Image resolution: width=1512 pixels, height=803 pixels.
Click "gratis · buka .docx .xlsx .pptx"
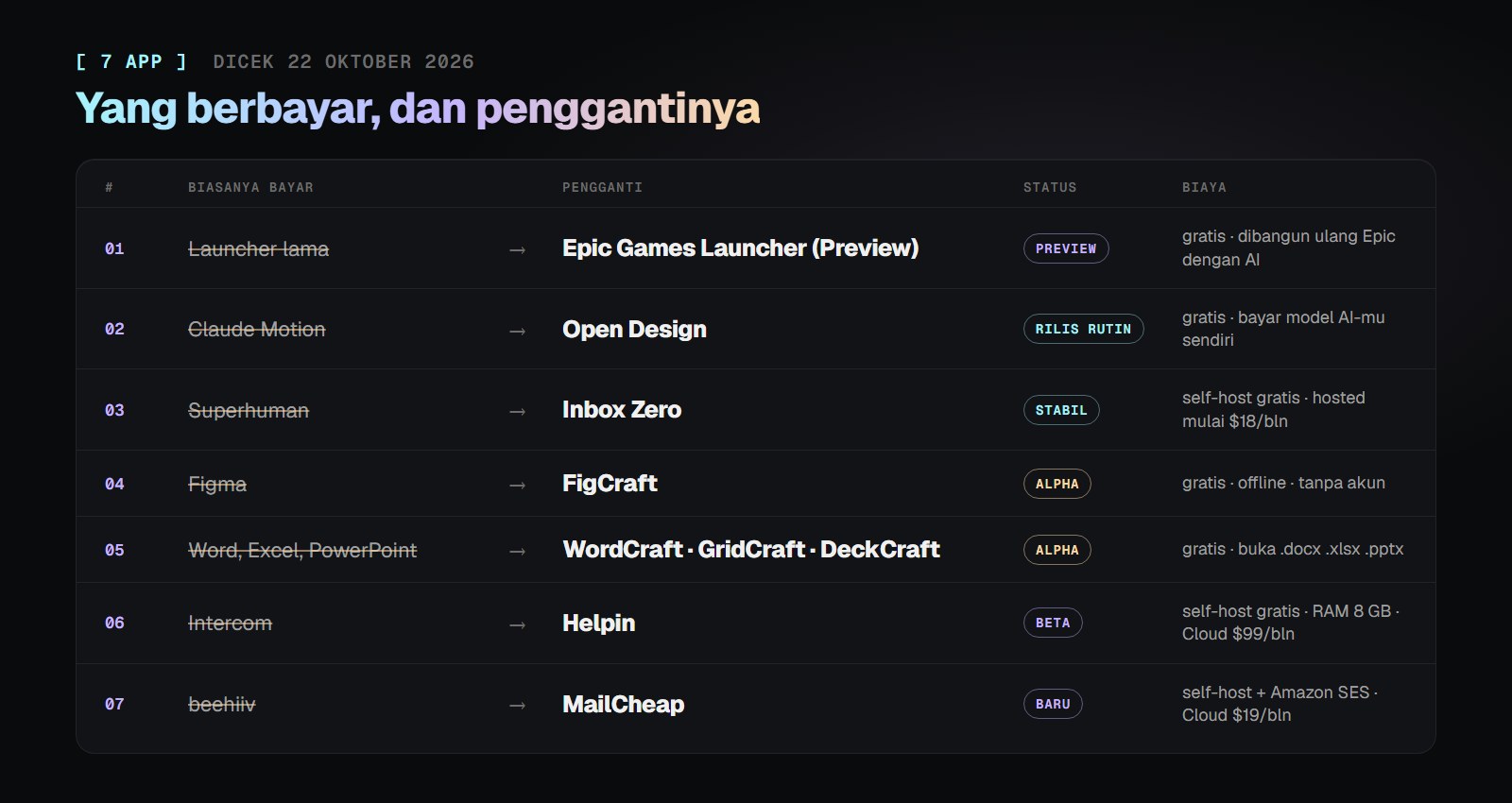[1293, 549]
